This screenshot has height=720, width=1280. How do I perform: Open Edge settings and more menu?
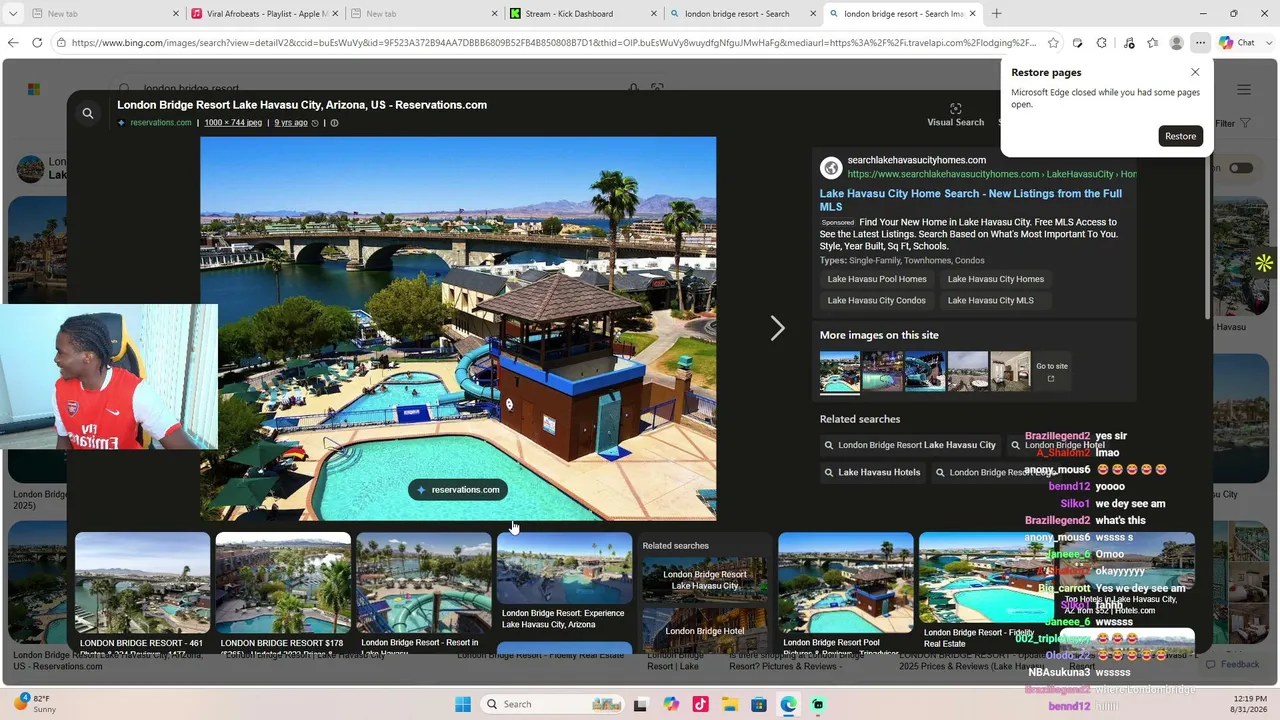1200,43
